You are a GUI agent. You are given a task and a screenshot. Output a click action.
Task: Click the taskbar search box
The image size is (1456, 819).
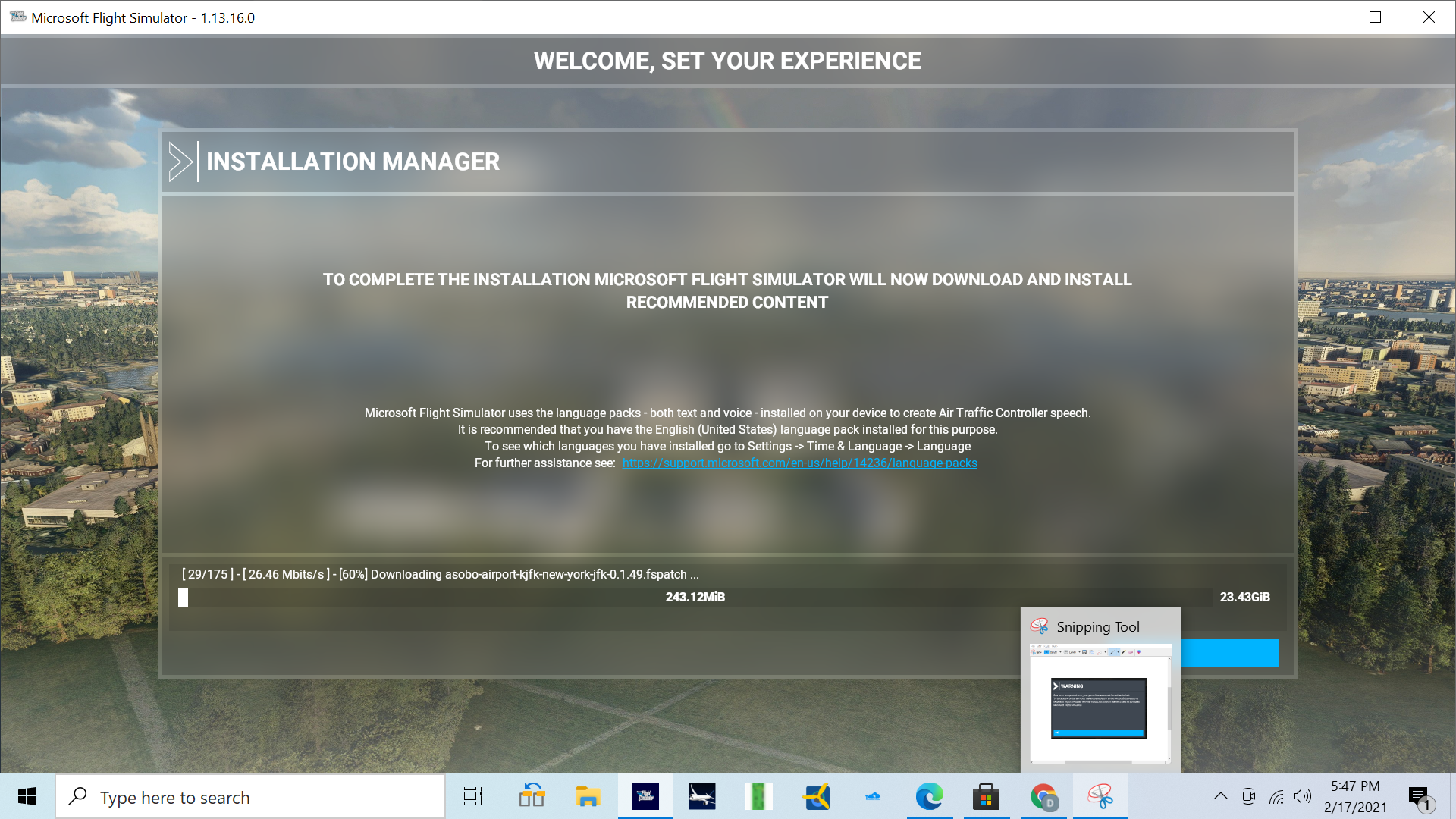250,797
